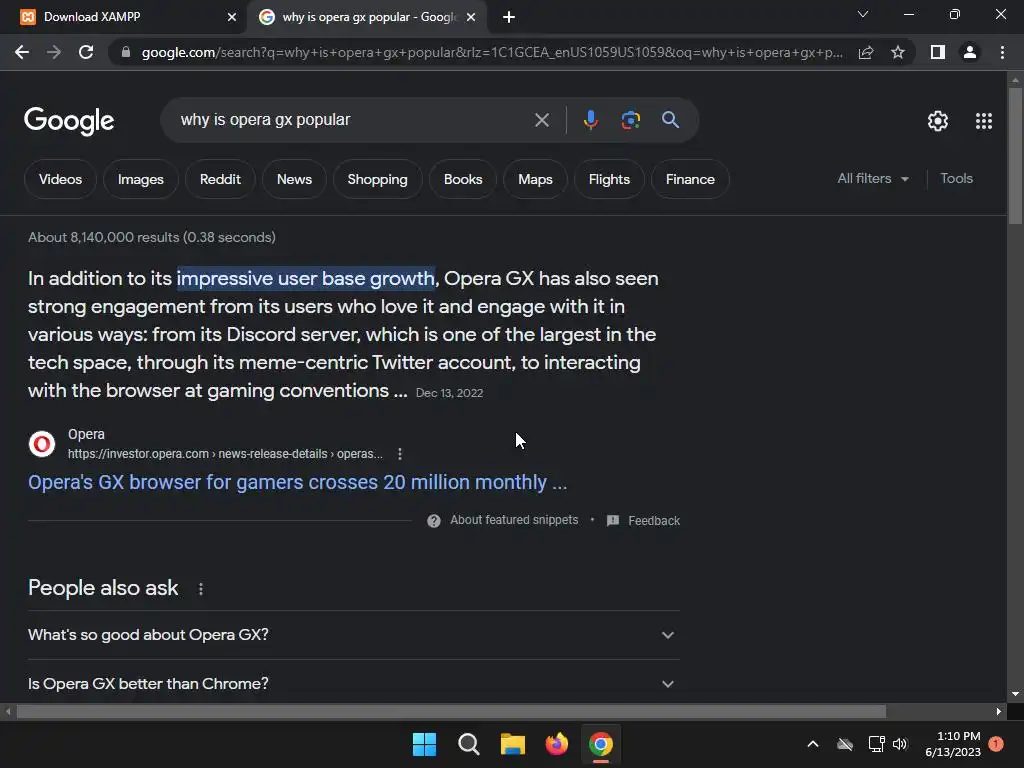Viewport: 1024px width, 768px height.
Task: Click the address bar URL
Action: (x=491, y=52)
